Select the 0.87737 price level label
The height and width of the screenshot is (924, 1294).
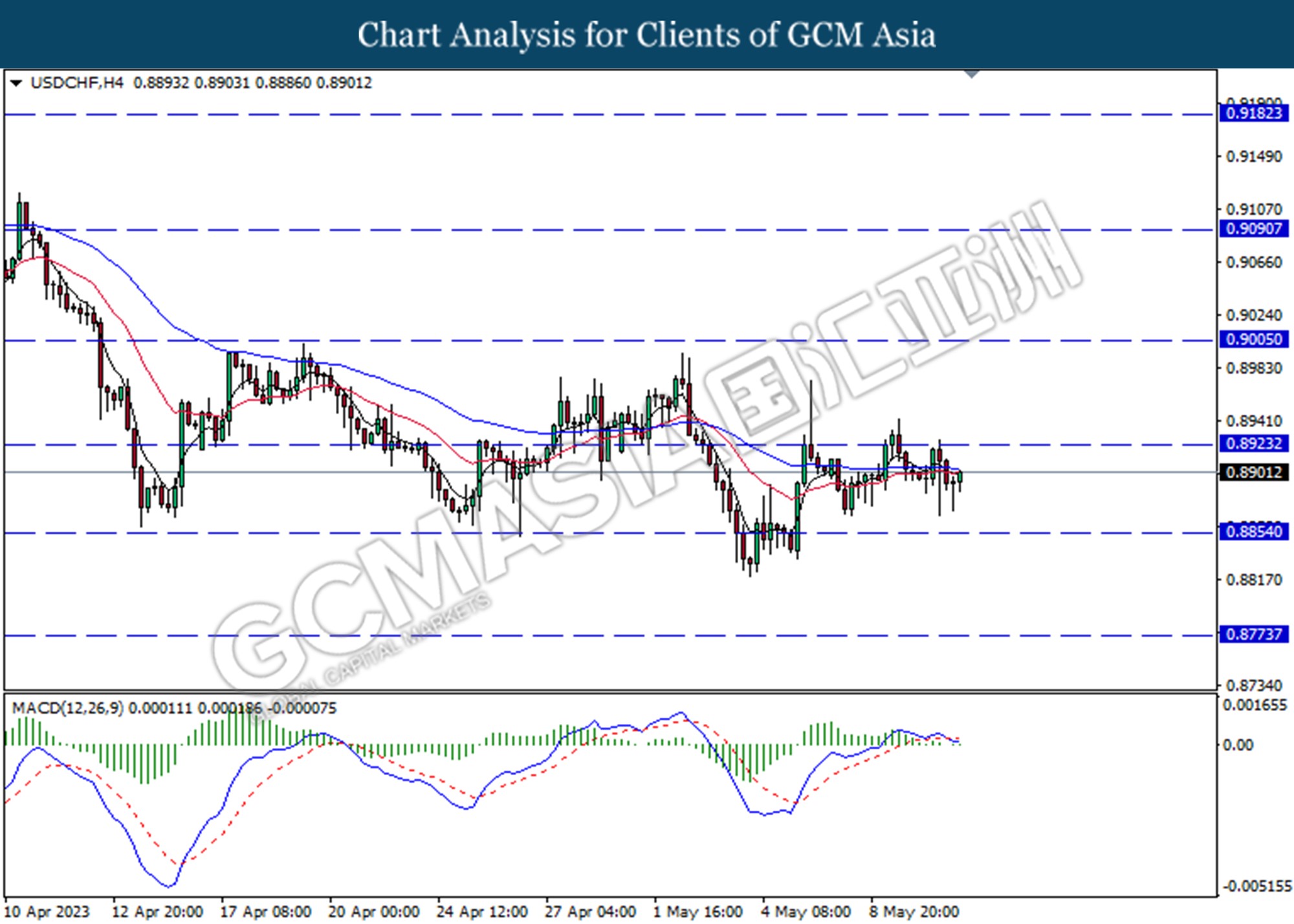point(1254,634)
